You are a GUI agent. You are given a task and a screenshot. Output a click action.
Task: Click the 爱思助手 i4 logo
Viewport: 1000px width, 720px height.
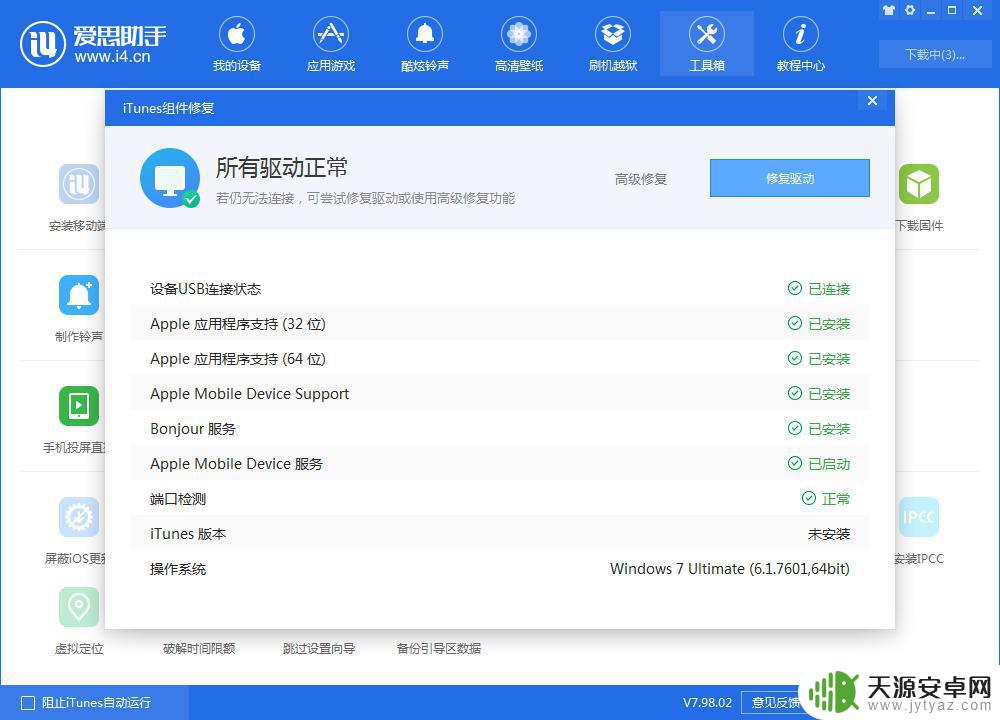[x=93, y=43]
